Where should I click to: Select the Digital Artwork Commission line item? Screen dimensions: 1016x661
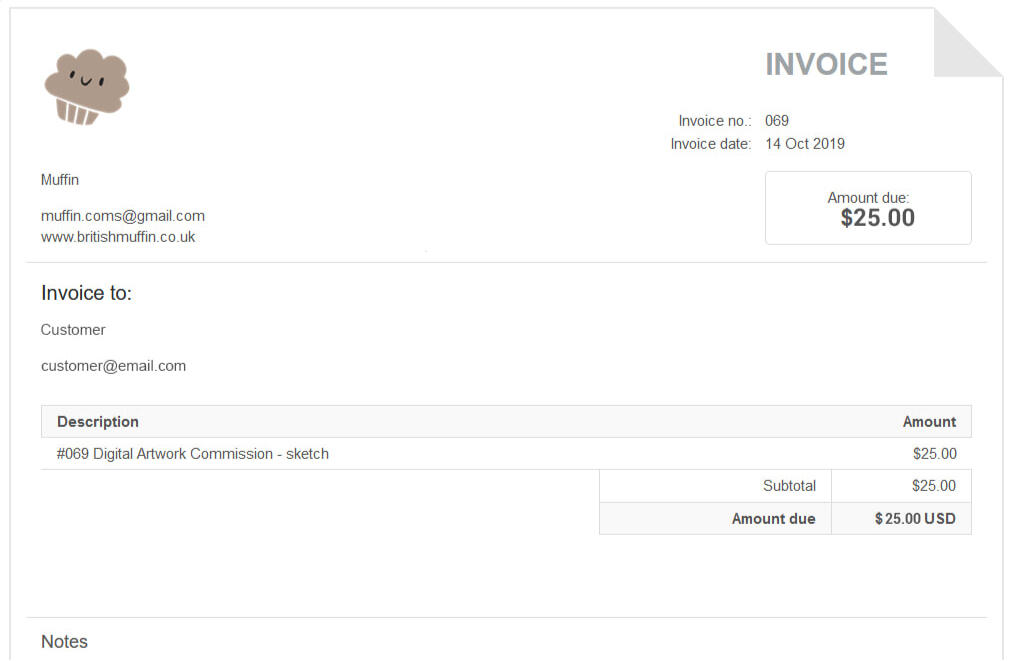tap(193, 454)
